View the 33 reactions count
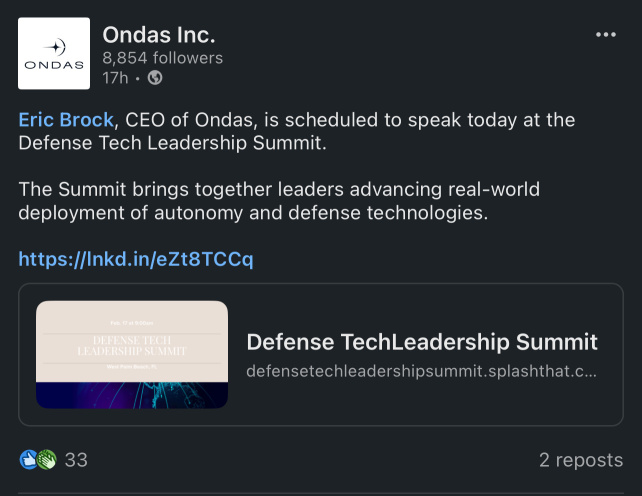Screen dimensions: 642x496 click(76, 460)
